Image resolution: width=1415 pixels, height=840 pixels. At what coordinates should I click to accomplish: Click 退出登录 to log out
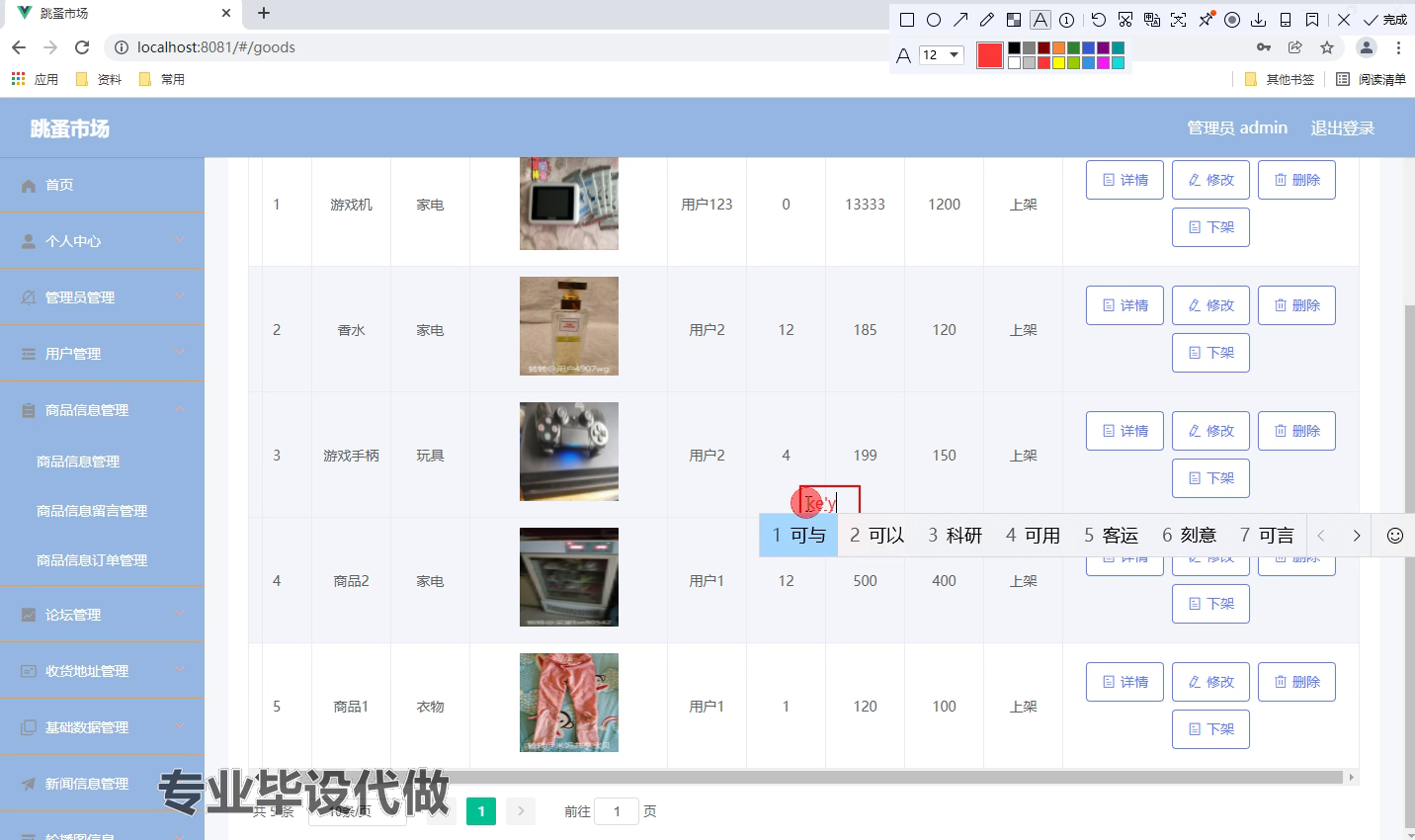[x=1342, y=127]
